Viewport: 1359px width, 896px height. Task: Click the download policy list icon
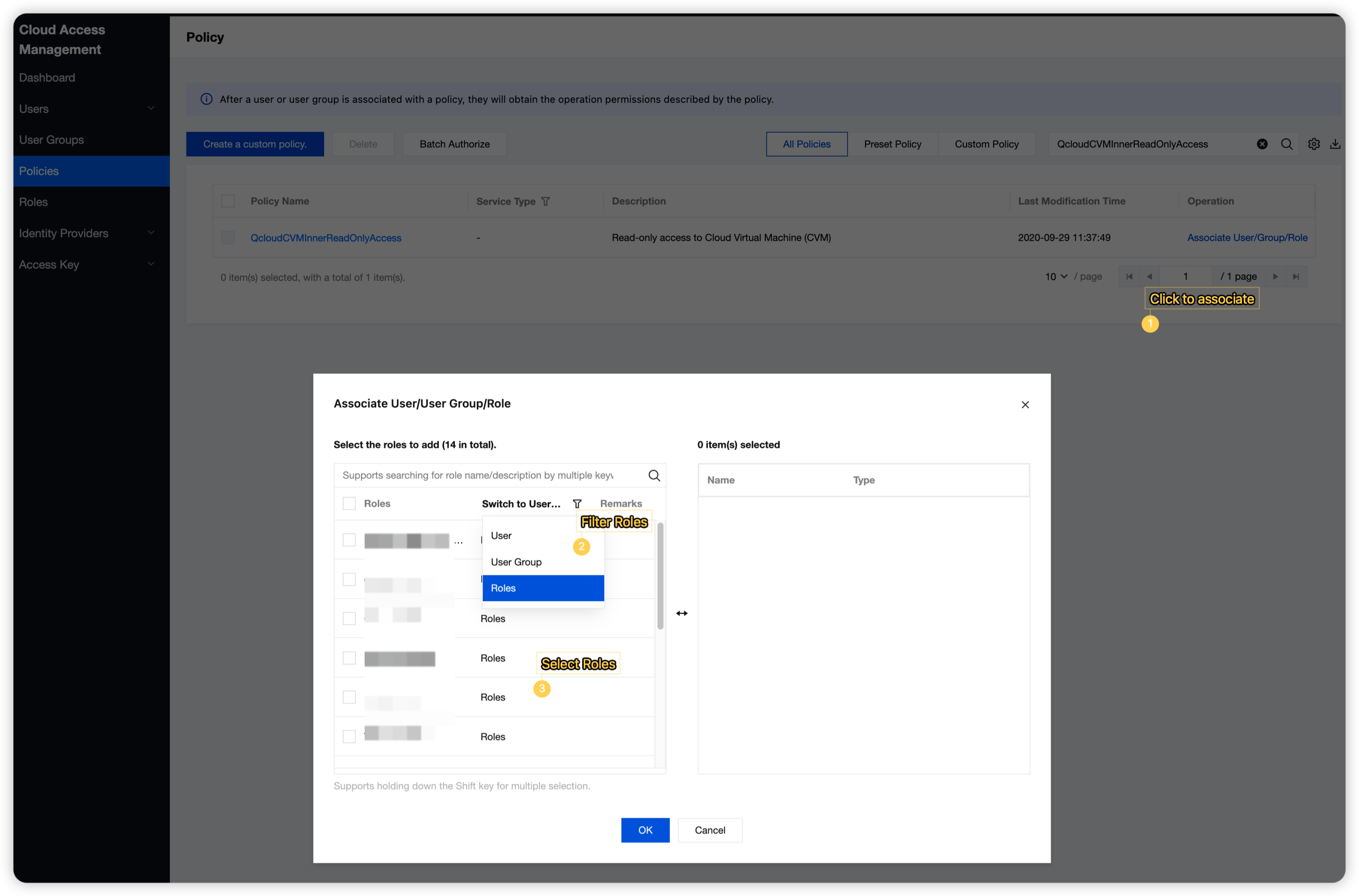pos(1335,144)
